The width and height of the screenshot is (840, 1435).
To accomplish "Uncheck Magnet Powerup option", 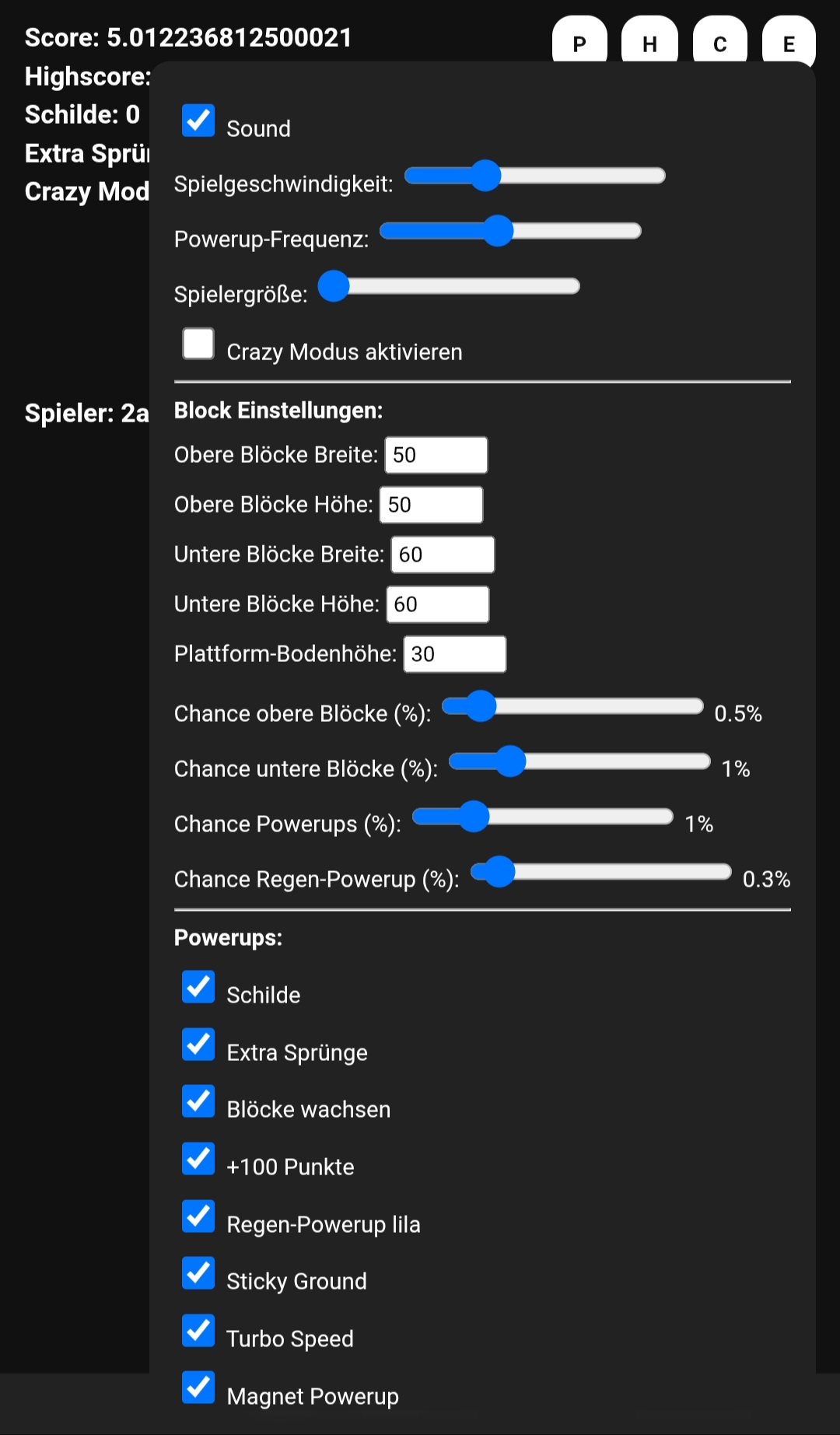I will [x=198, y=1388].
